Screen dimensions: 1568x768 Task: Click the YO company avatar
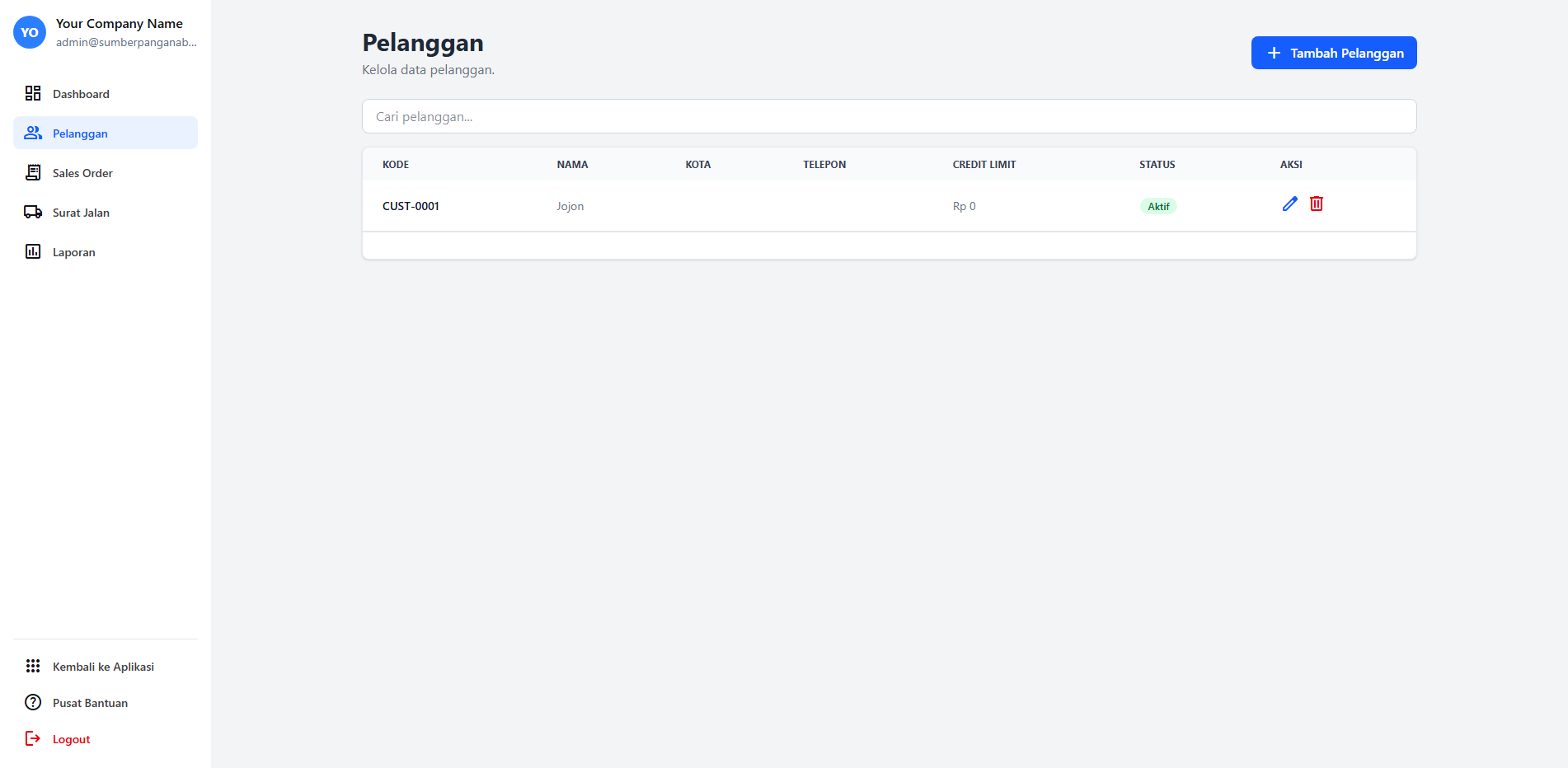pos(30,32)
